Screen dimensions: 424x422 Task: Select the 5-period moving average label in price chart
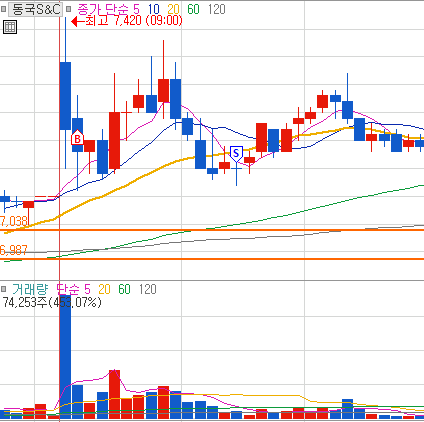click(136, 9)
